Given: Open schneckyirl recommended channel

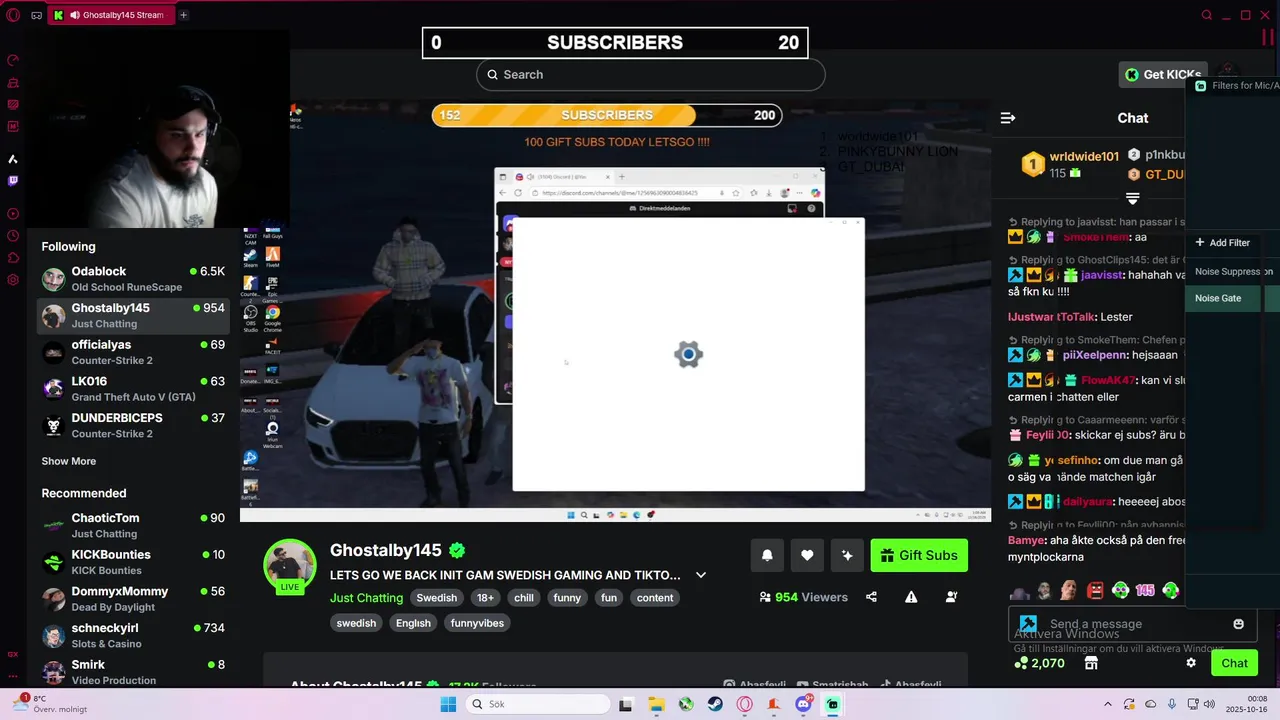Looking at the screenshot, I should pyautogui.click(x=134, y=635).
